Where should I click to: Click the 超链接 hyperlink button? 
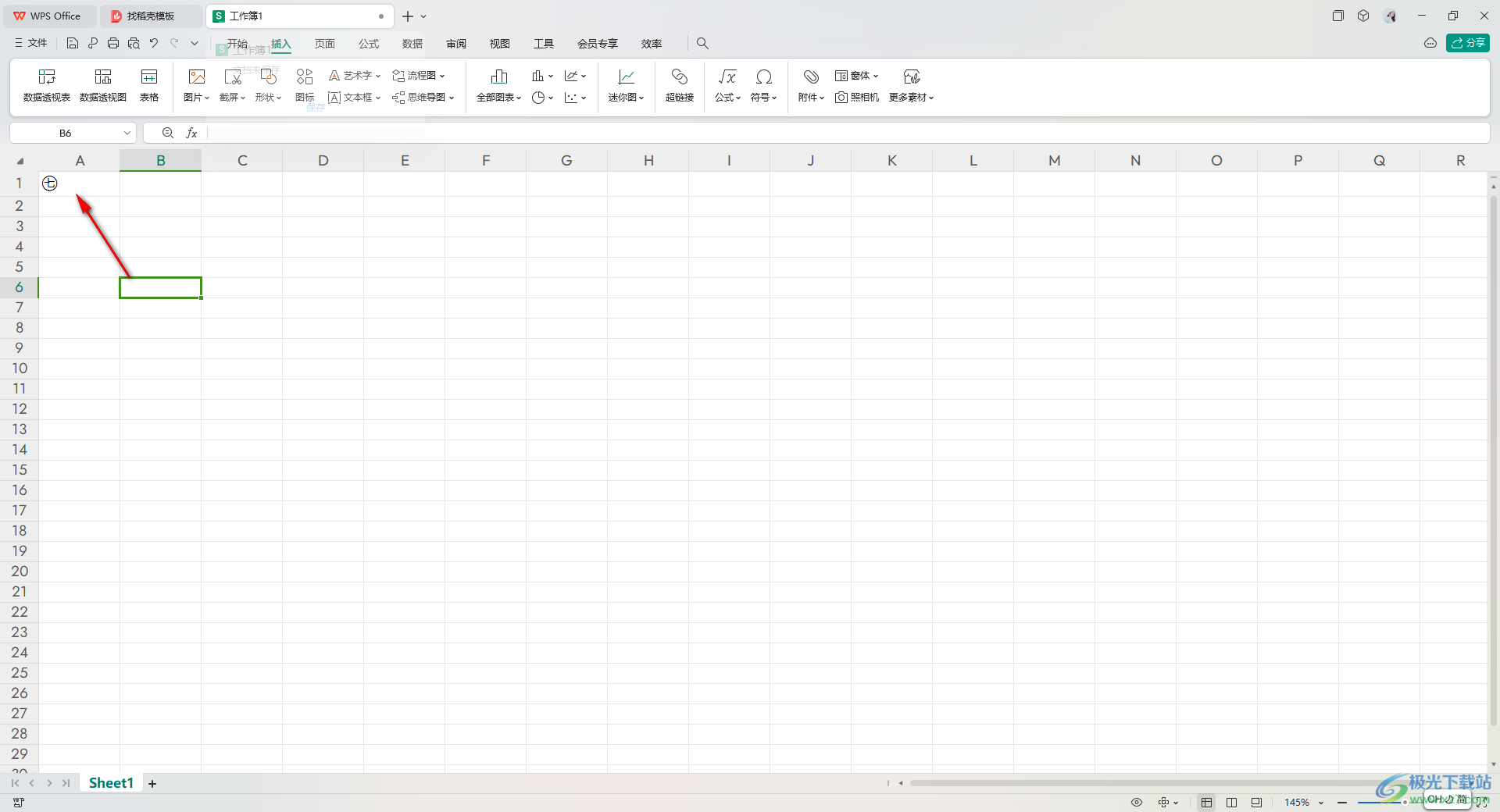(680, 85)
